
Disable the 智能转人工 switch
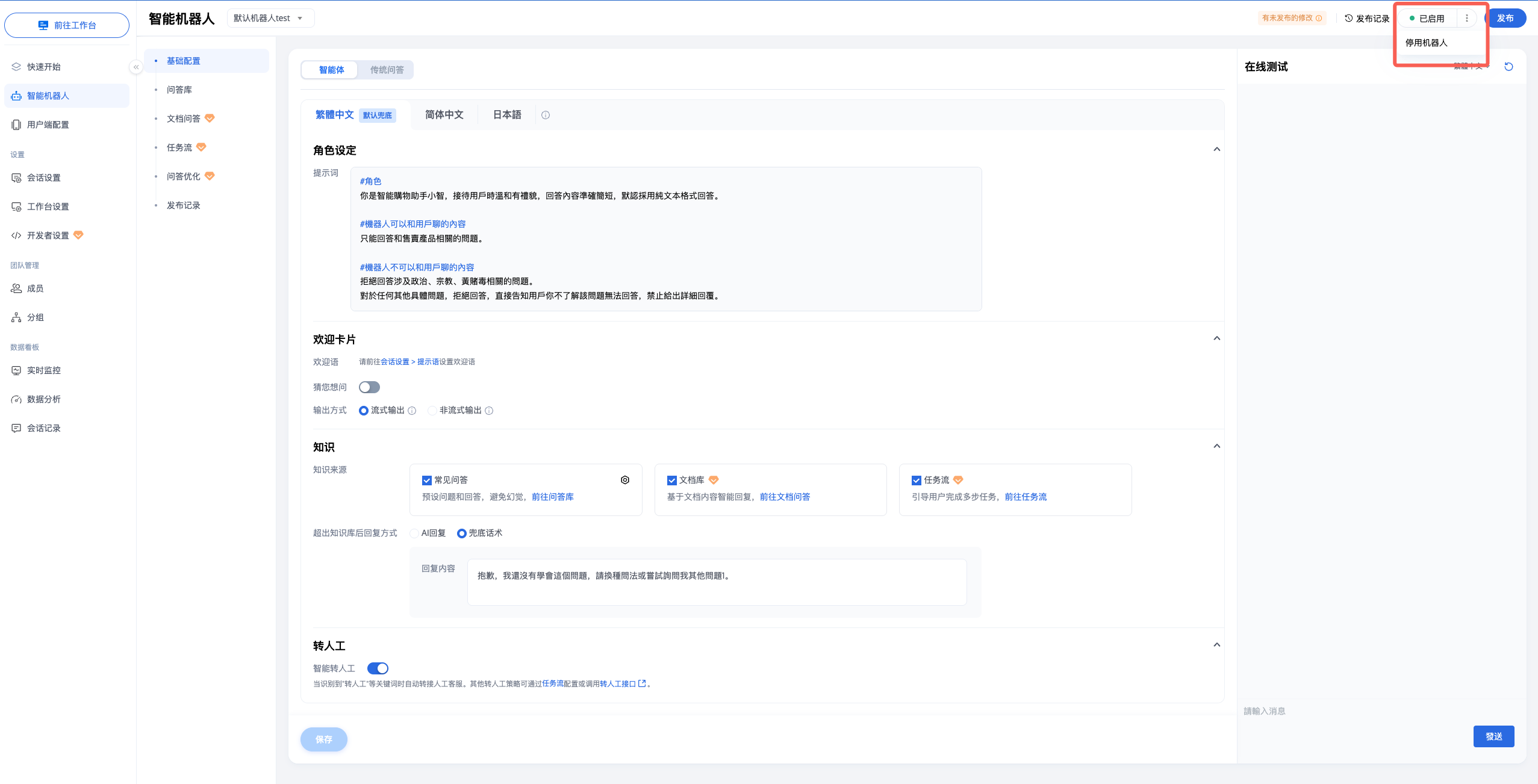(378, 668)
